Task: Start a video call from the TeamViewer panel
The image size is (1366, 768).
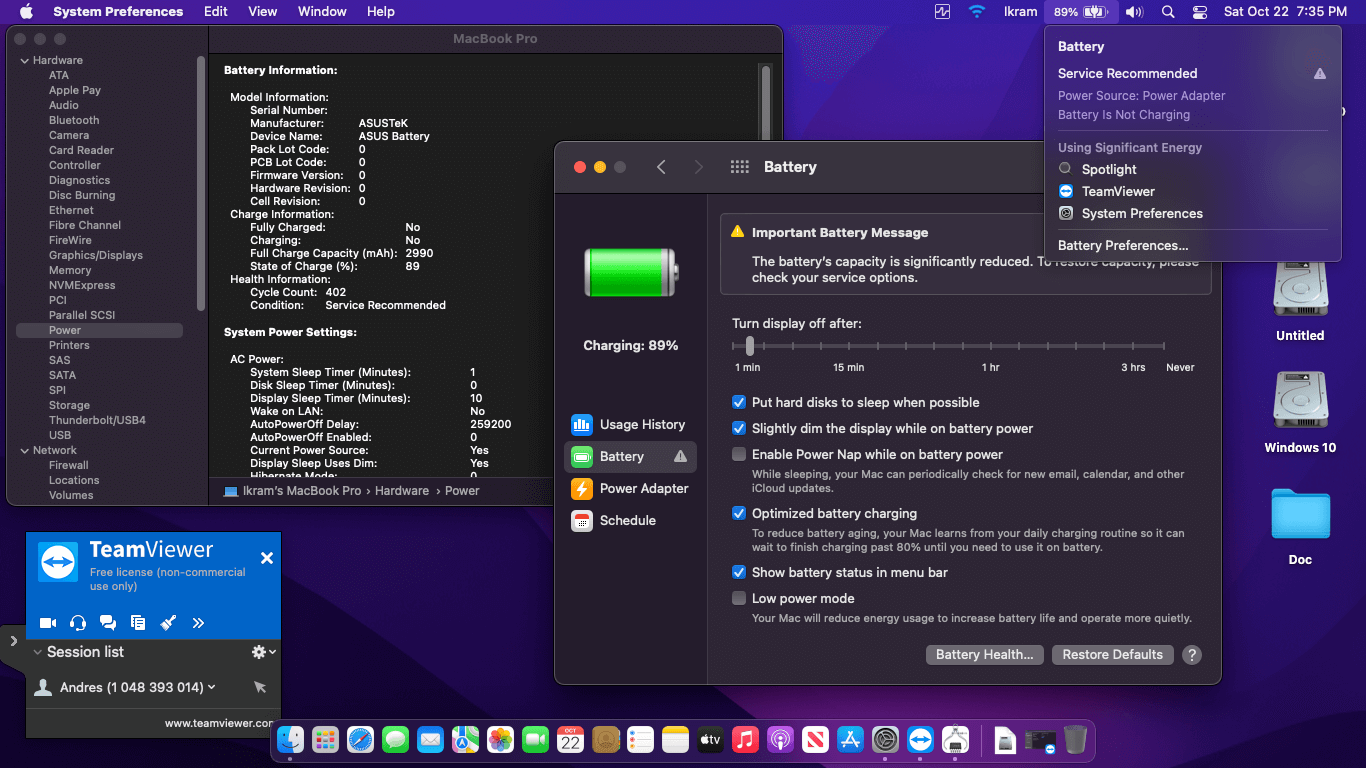Action: 47,622
